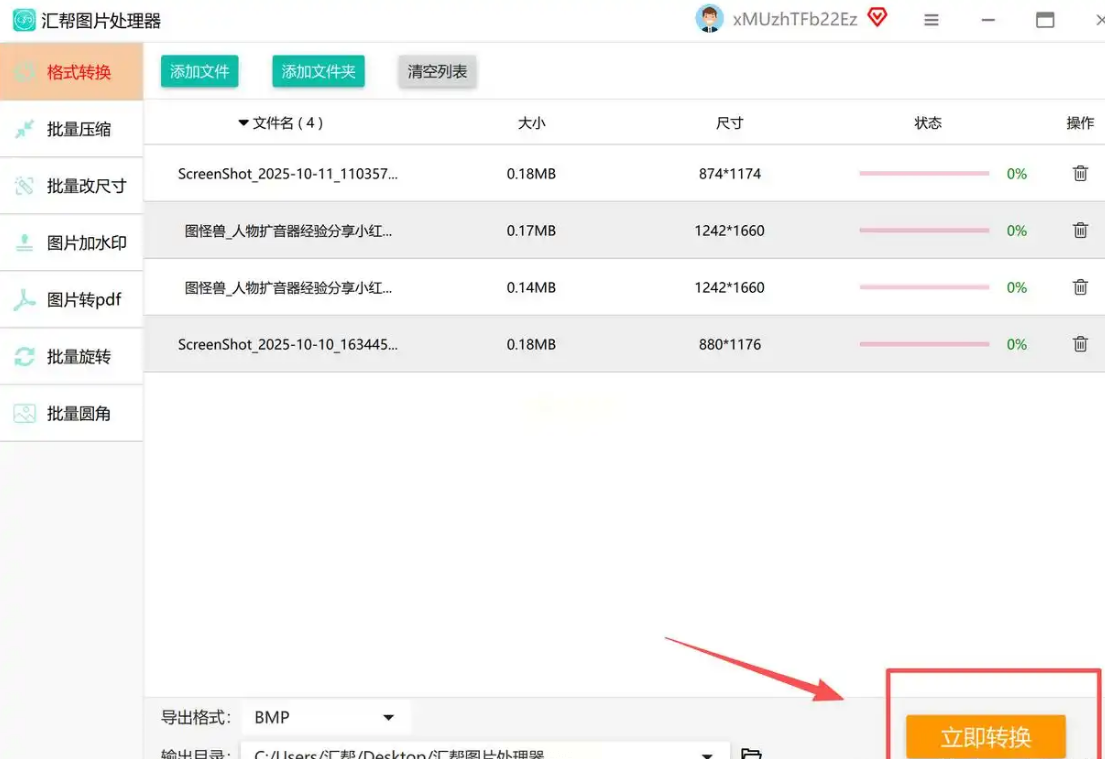The image size is (1105, 759).
Task: Click the 汇帮图片处理器 app logo icon
Action: (24, 20)
